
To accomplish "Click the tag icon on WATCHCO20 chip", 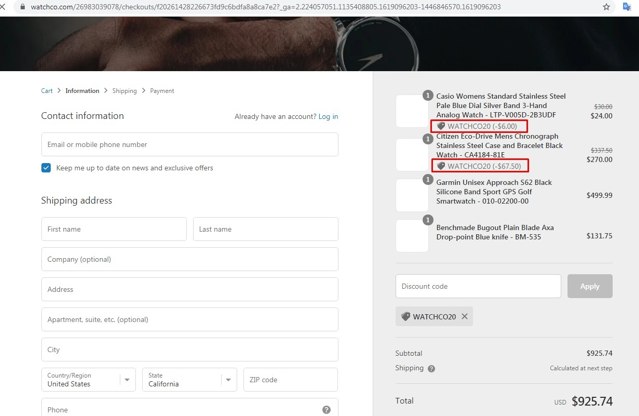I will (405, 317).
